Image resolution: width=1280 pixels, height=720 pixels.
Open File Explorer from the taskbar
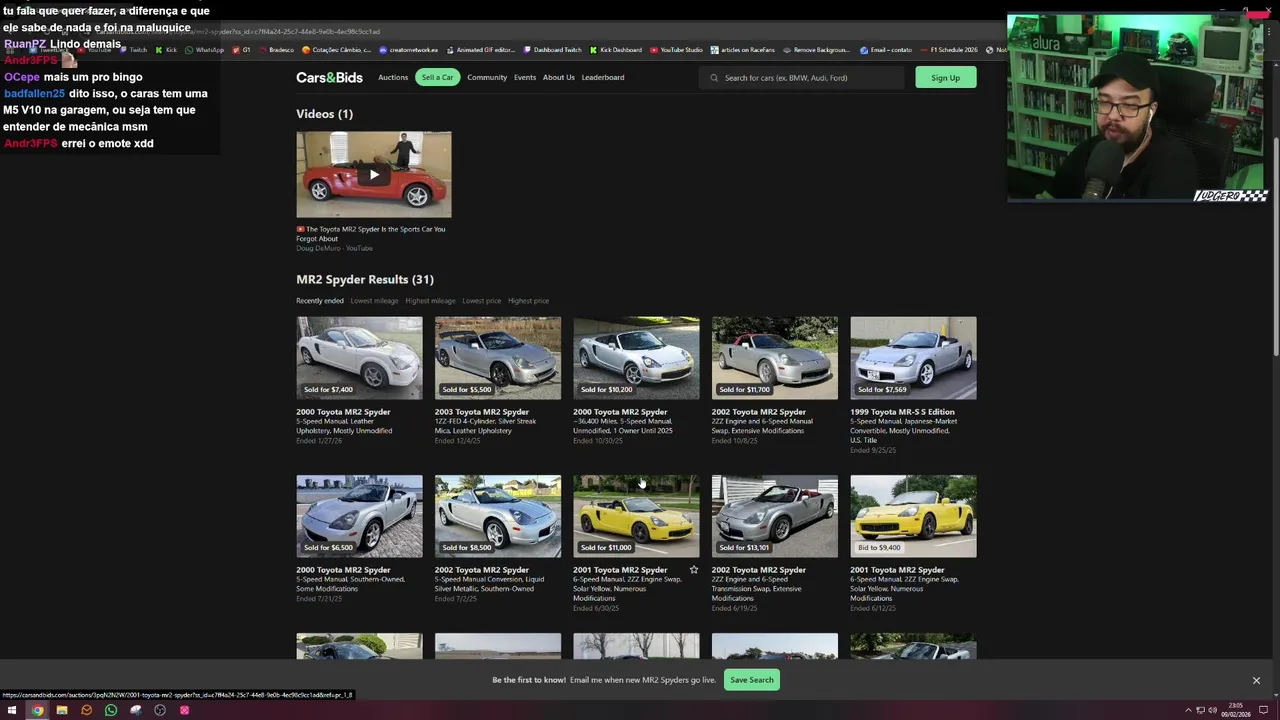(x=61, y=710)
